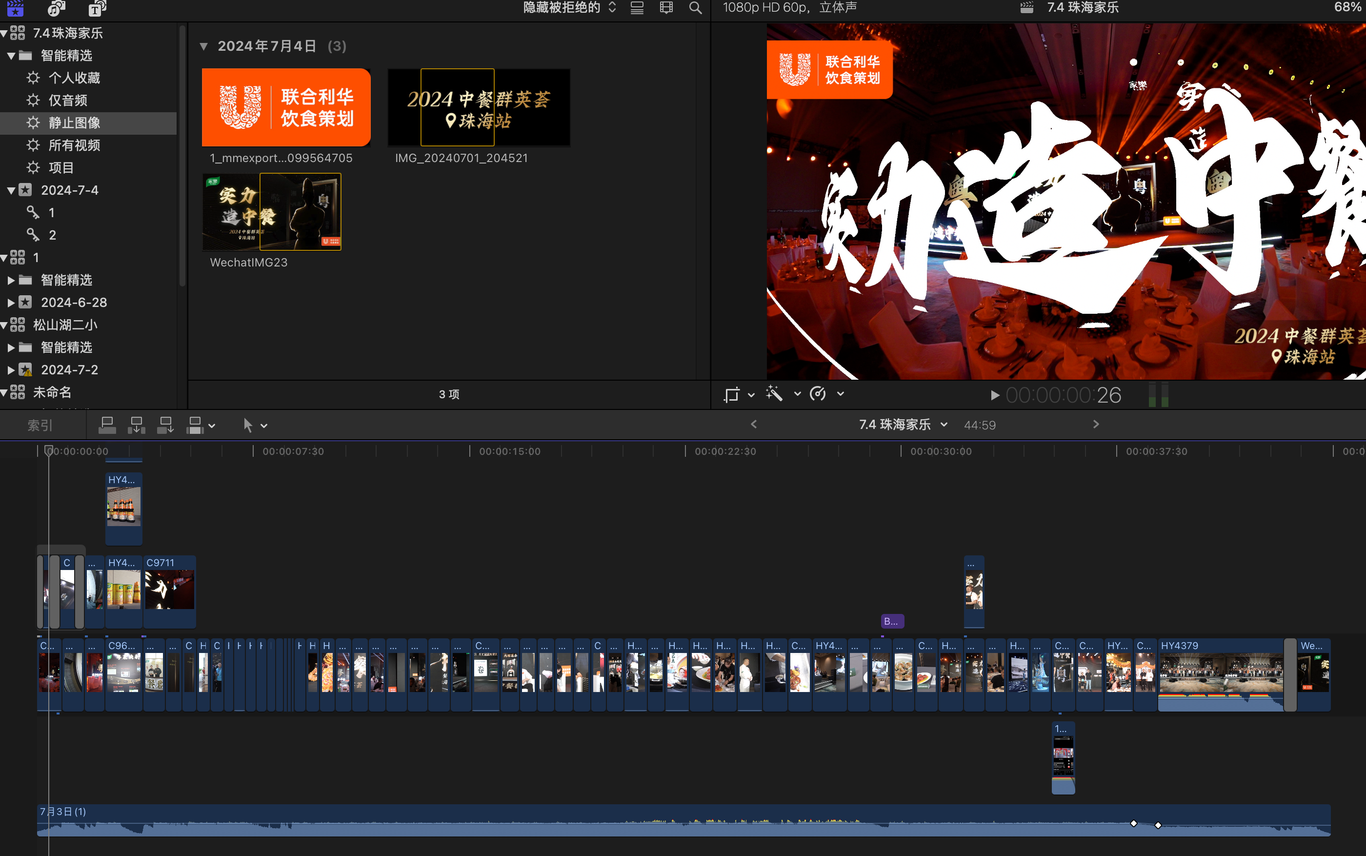Expand the 2024-6-28 event
The height and width of the screenshot is (856, 1366).
[11, 302]
